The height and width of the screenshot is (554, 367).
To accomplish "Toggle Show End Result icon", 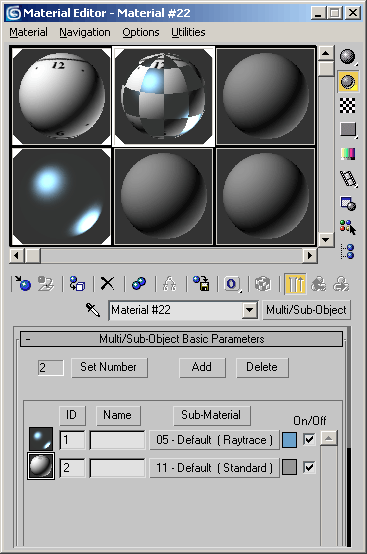I will tap(295, 284).
